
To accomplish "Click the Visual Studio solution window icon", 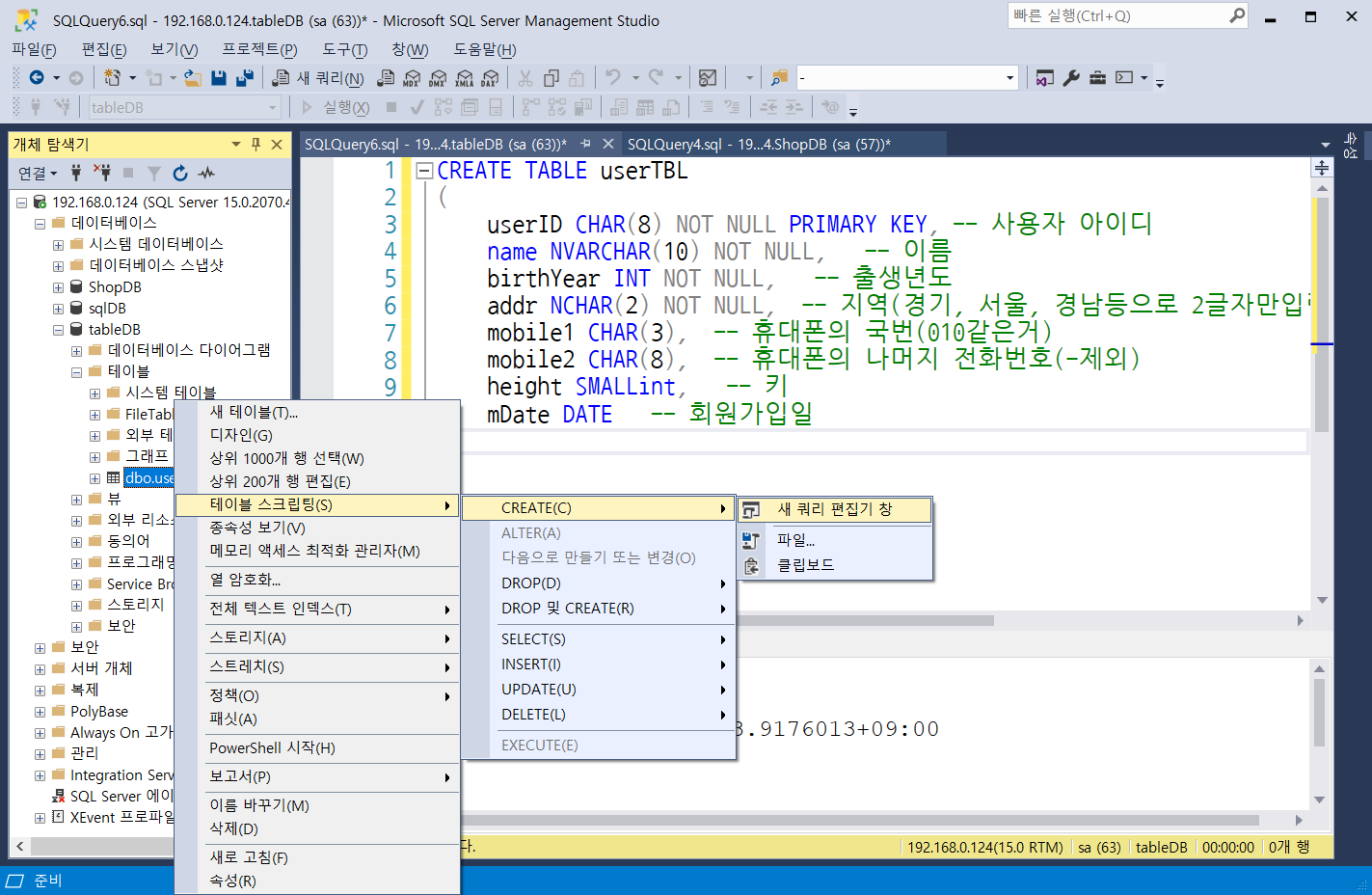I will point(1044,78).
